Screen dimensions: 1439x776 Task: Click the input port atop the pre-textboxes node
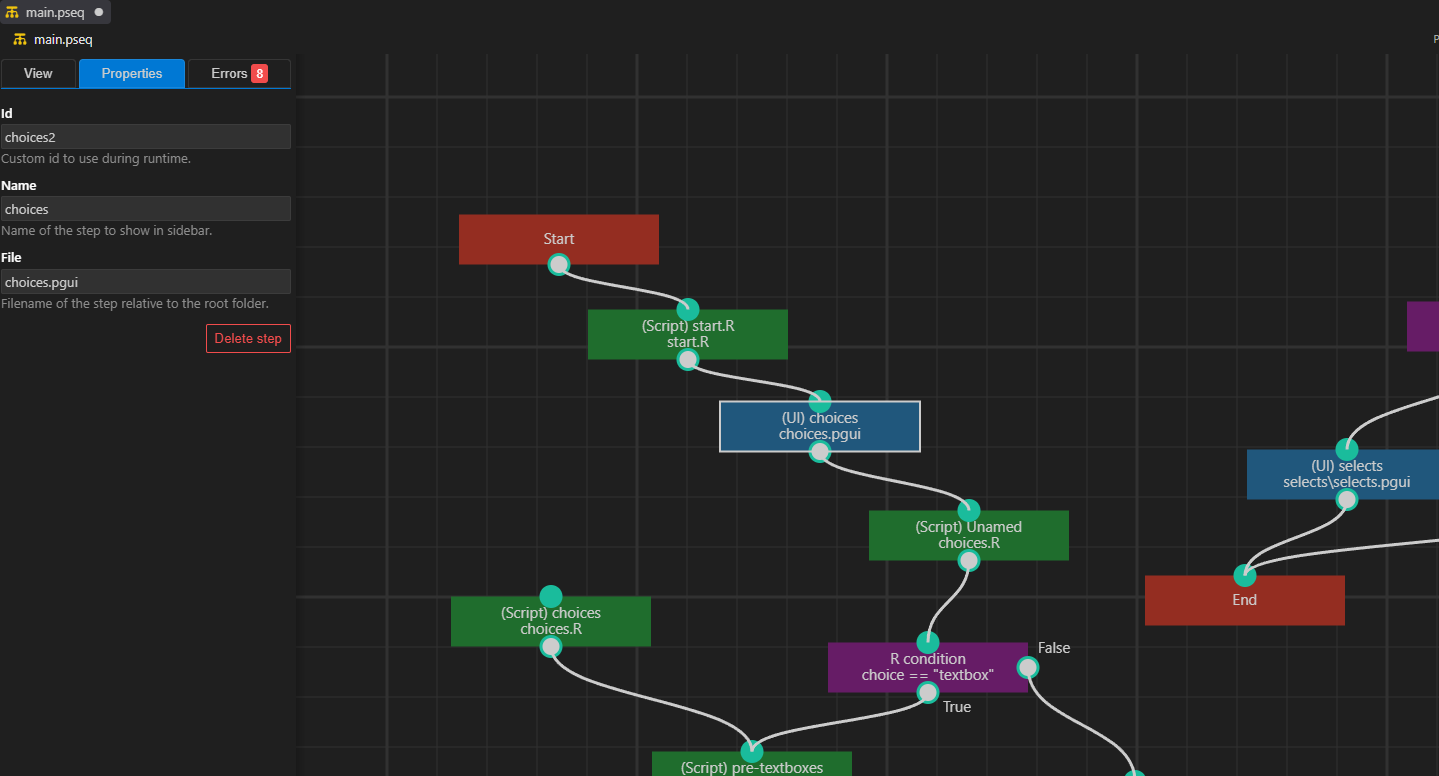(x=752, y=751)
